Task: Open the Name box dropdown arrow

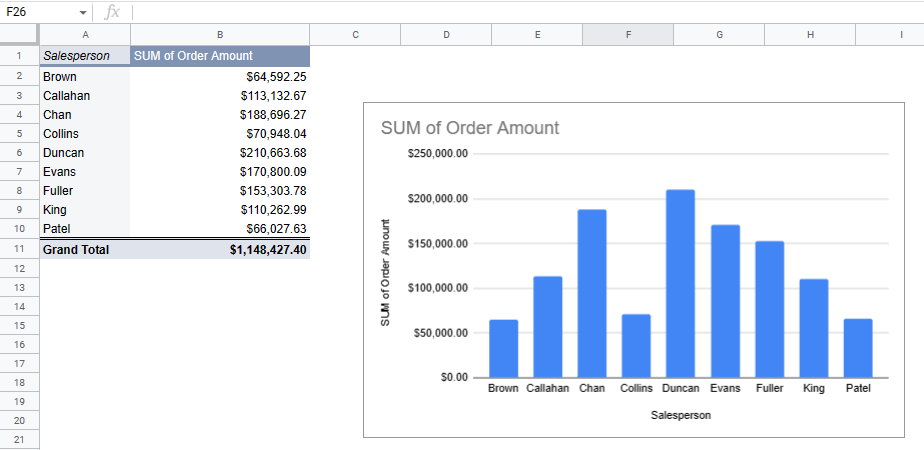Action: [x=83, y=13]
